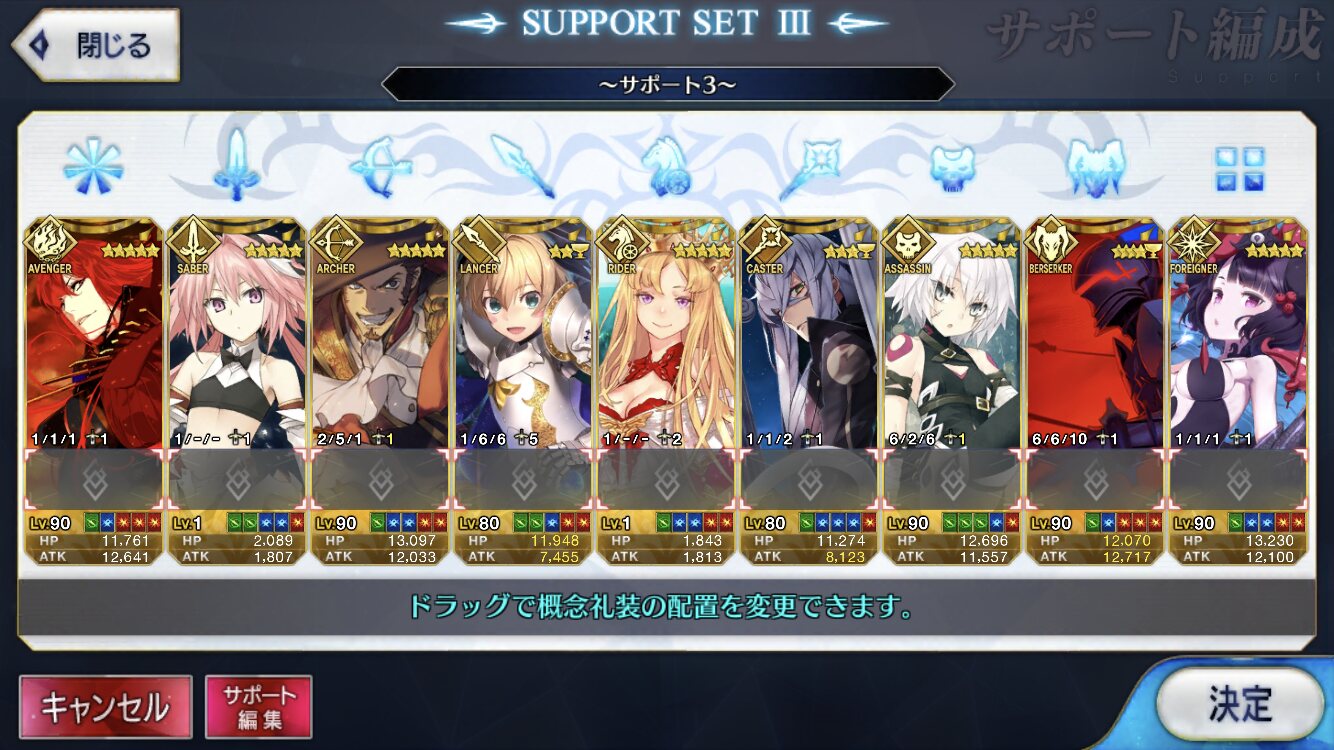Select the Assassin class skull icon
The height and width of the screenshot is (750, 1334).
[x=952, y=167]
